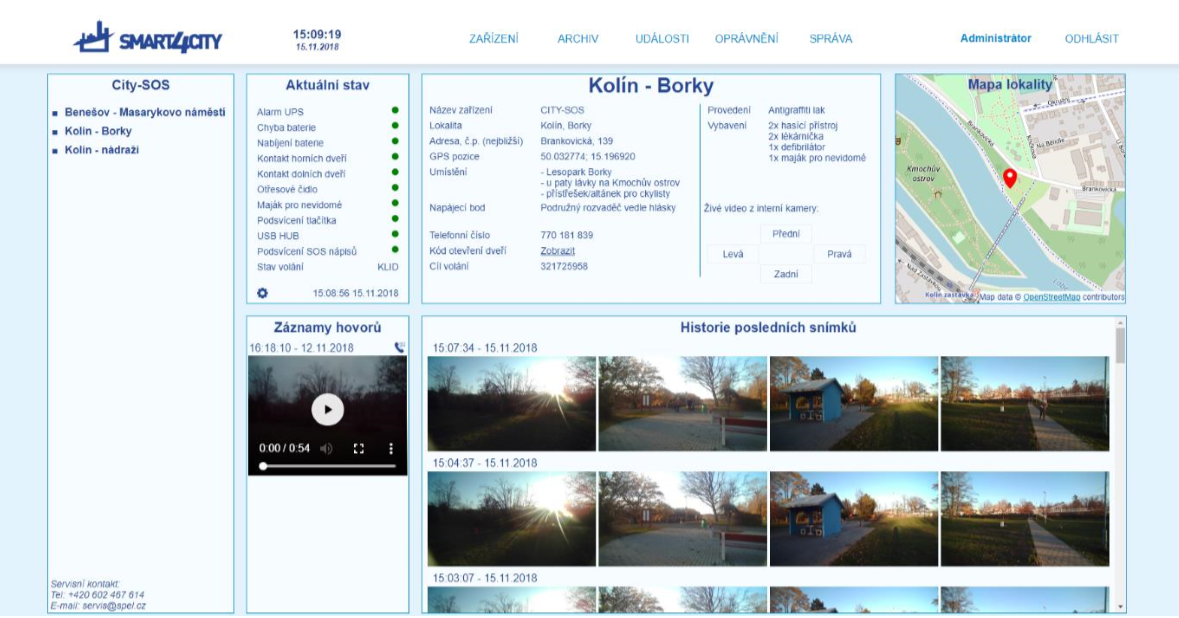Play the recorded call video
The width and height of the screenshot is (1179, 618).
[327, 409]
